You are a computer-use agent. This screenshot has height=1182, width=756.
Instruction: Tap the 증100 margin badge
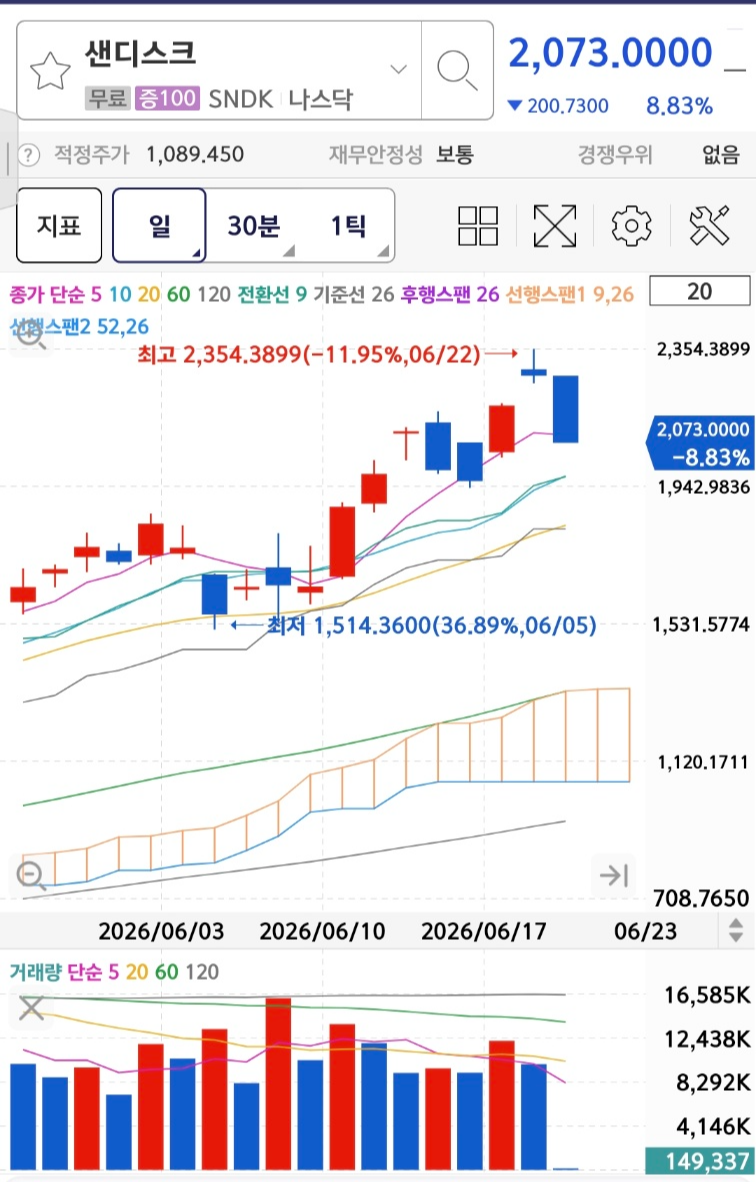tap(167, 98)
